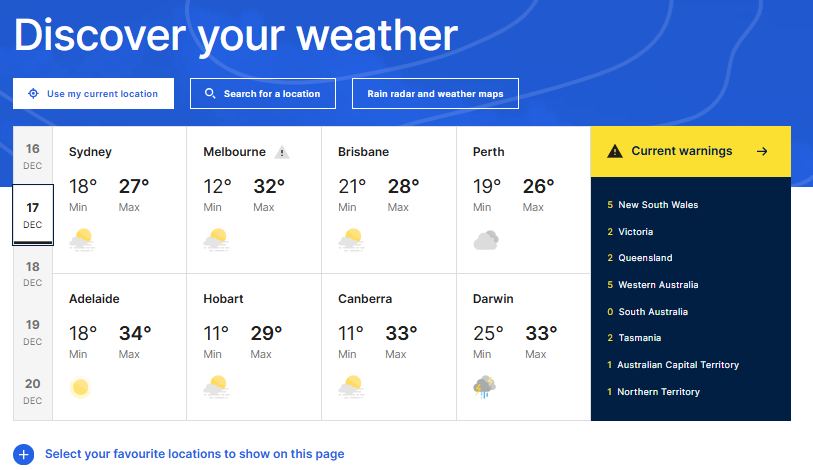Image resolution: width=813 pixels, height=470 pixels.
Task: Click Melbourne's warning triangle icon
Action: 282,153
